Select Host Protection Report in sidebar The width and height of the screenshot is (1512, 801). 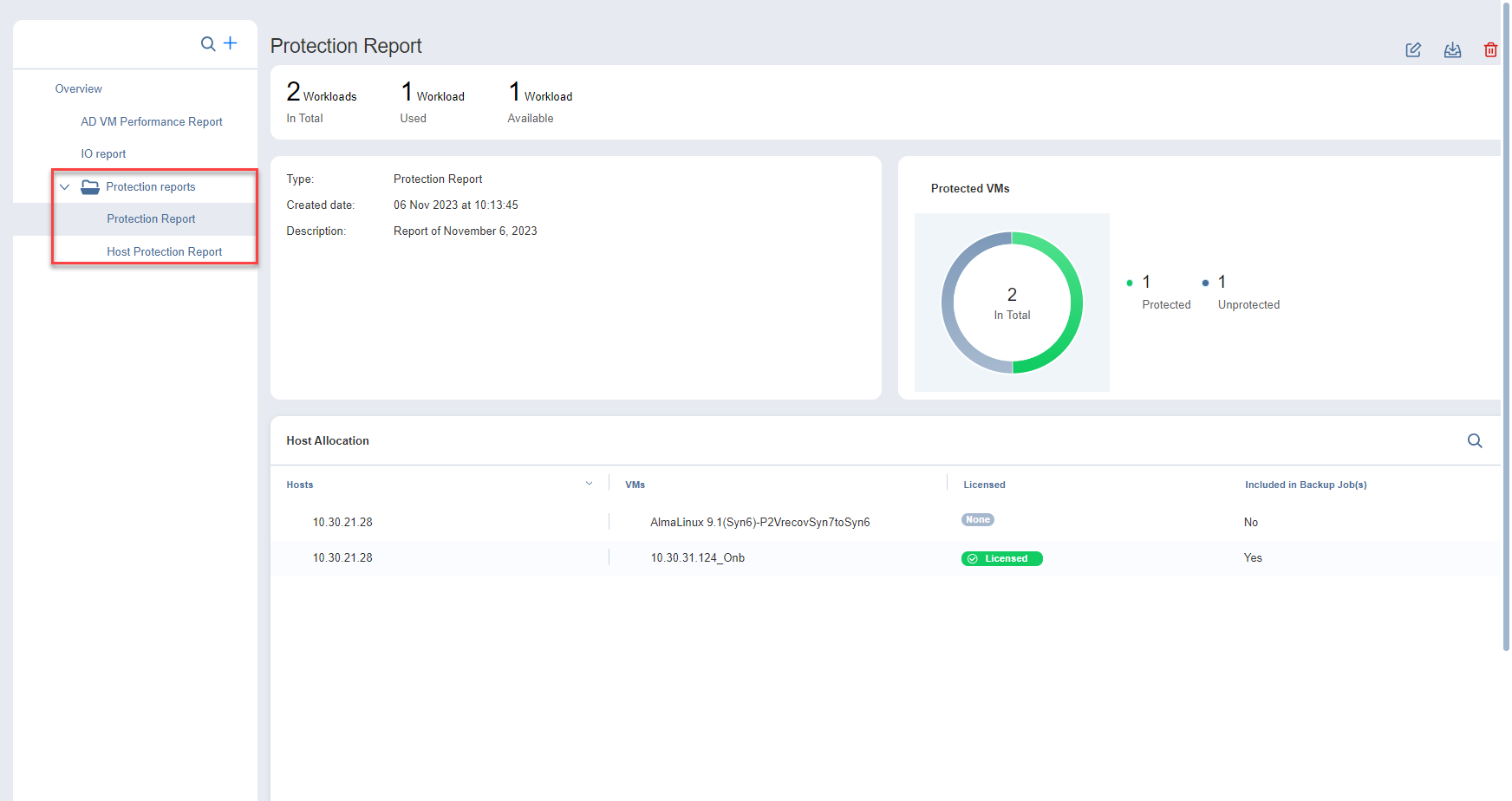[x=164, y=252]
